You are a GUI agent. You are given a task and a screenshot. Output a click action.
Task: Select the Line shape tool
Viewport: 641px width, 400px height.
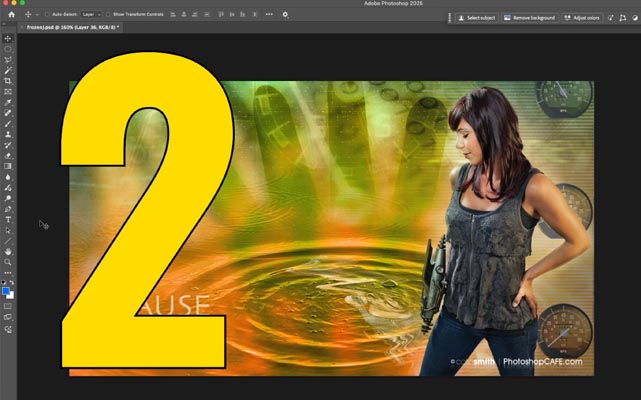pyautogui.click(x=8, y=241)
